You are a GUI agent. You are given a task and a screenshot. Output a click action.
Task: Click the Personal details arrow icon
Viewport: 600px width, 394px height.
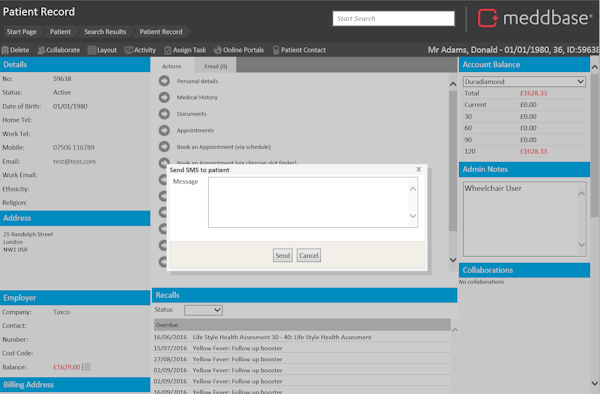(x=164, y=81)
